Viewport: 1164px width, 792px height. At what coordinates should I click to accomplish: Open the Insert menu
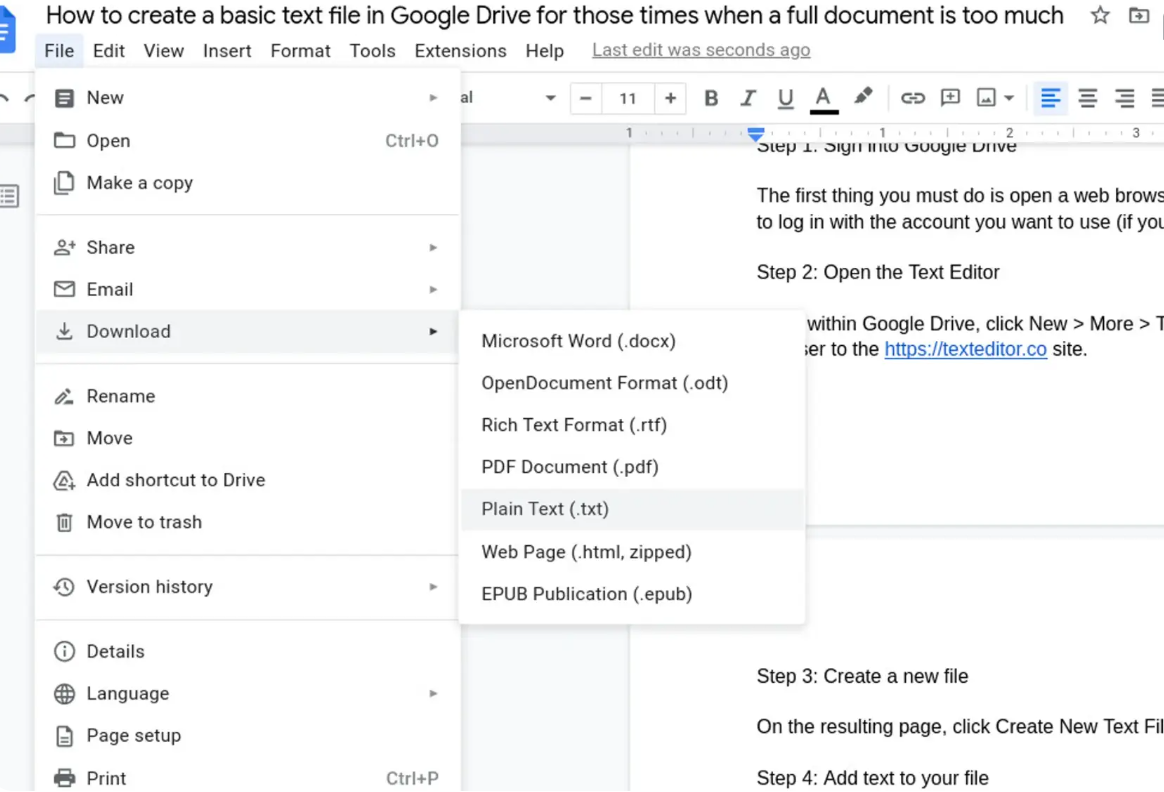point(227,50)
